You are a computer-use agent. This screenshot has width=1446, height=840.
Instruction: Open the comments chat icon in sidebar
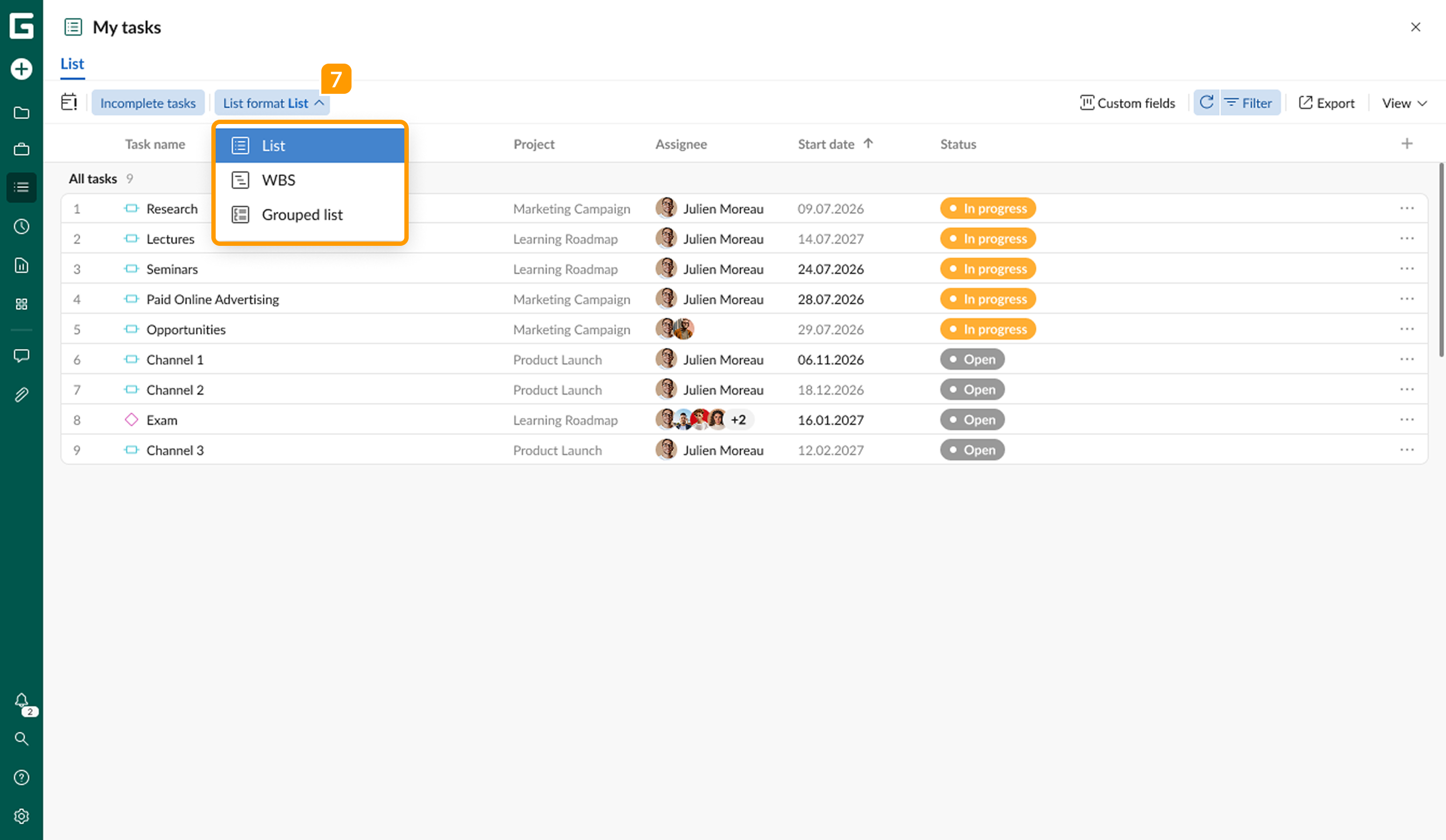click(21, 356)
